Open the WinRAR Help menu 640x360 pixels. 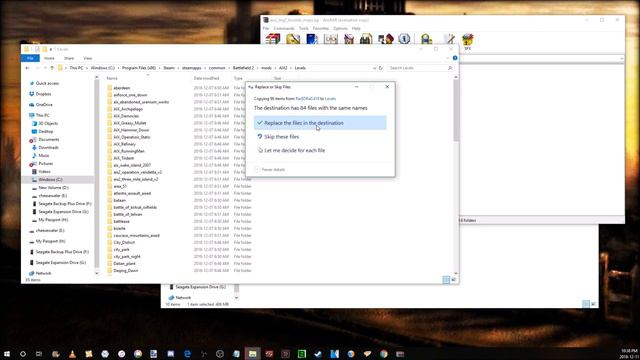point(356,28)
